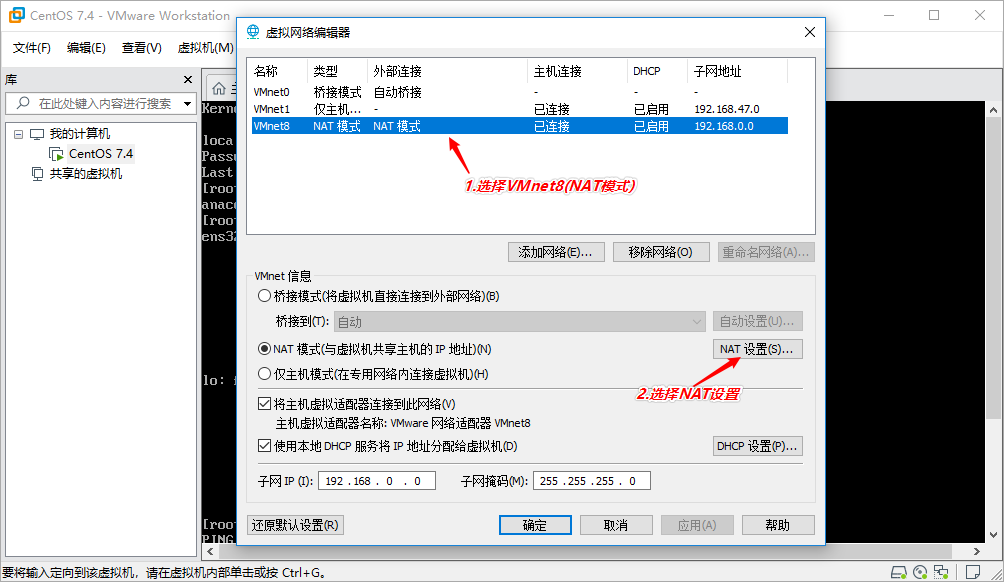Click the subnet mask input field
Screen dimensions: 1004x582
tap(592, 481)
